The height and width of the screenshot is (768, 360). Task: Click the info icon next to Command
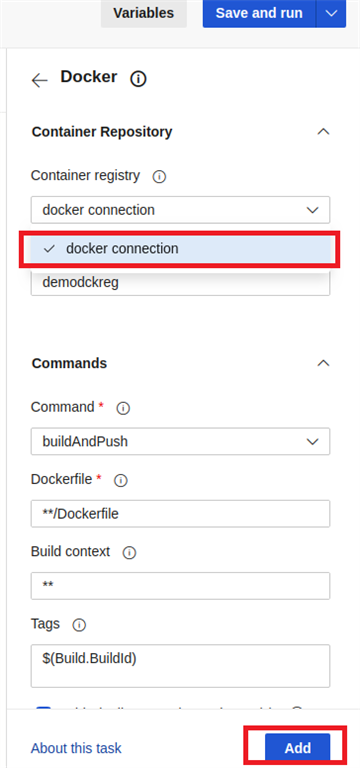click(x=123, y=408)
